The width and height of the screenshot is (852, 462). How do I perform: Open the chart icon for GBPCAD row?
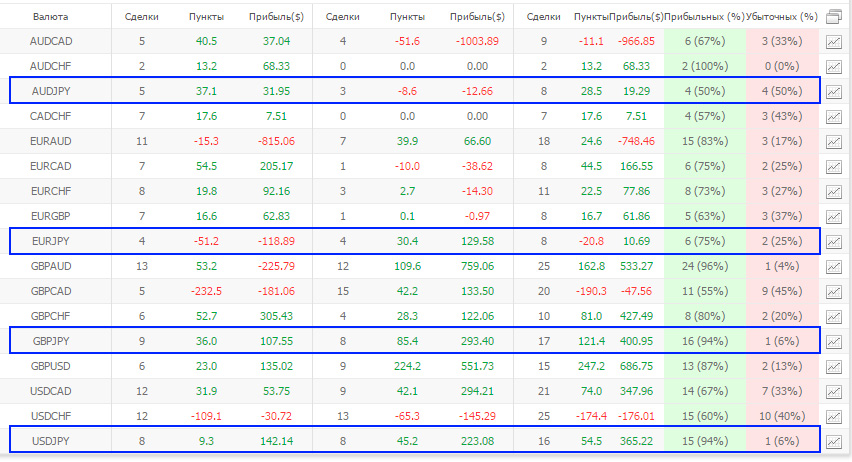834,291
